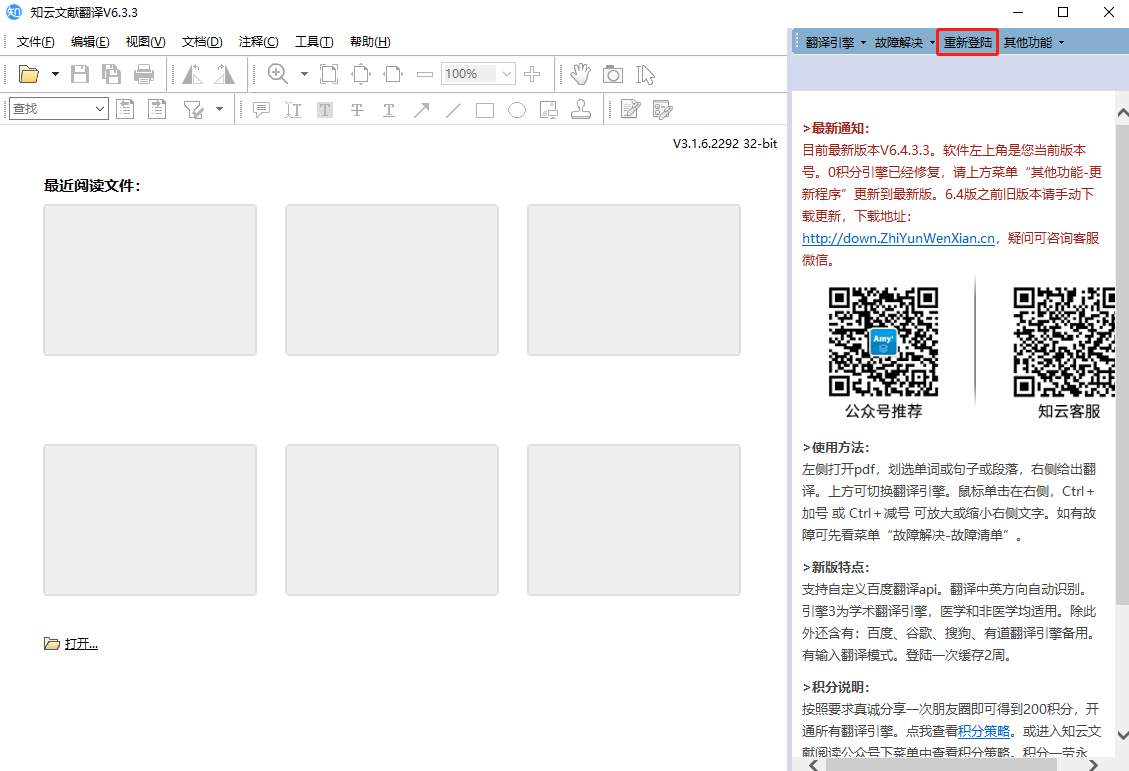
Task: Rotate the page clockwise
Action: tap(224, 74)
